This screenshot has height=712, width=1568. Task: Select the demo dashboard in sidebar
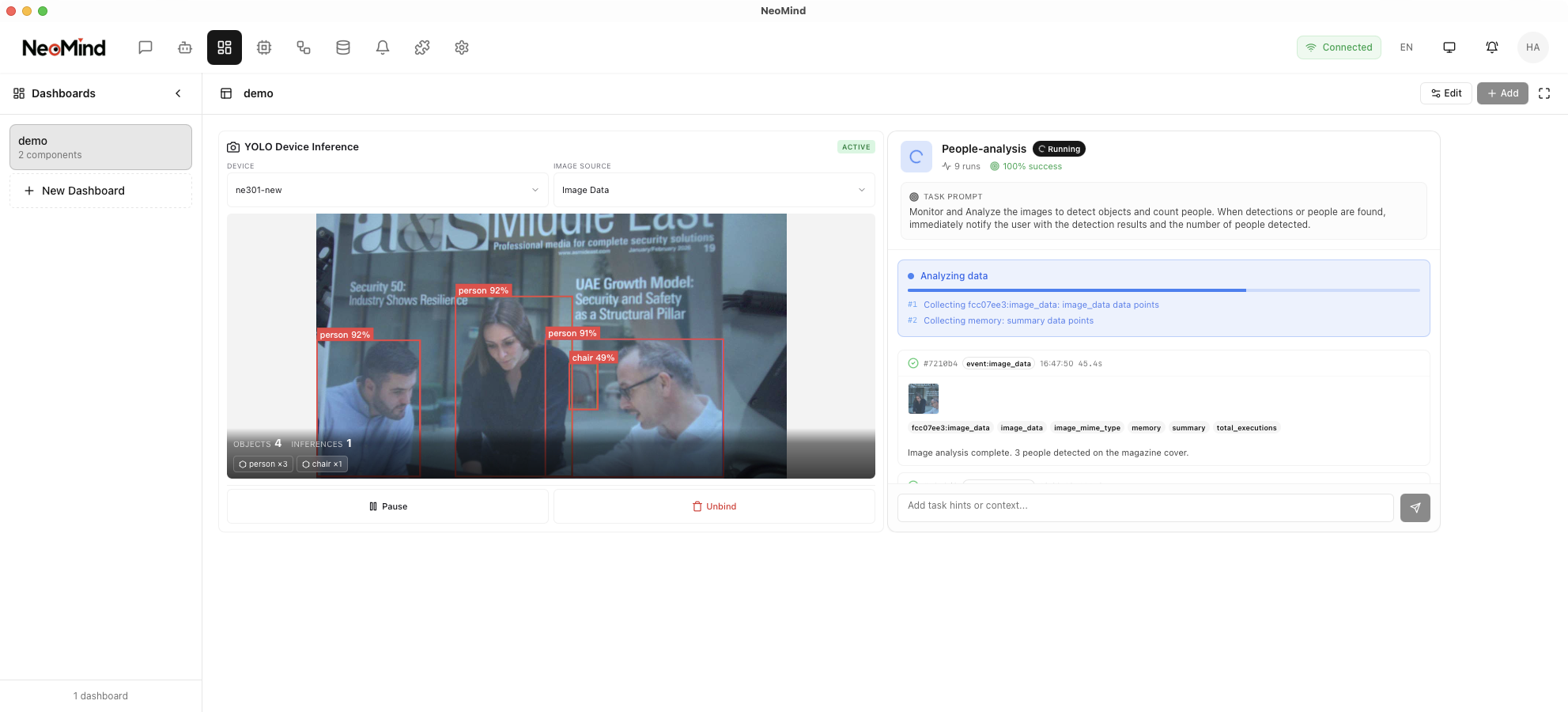tap(100, 147)
